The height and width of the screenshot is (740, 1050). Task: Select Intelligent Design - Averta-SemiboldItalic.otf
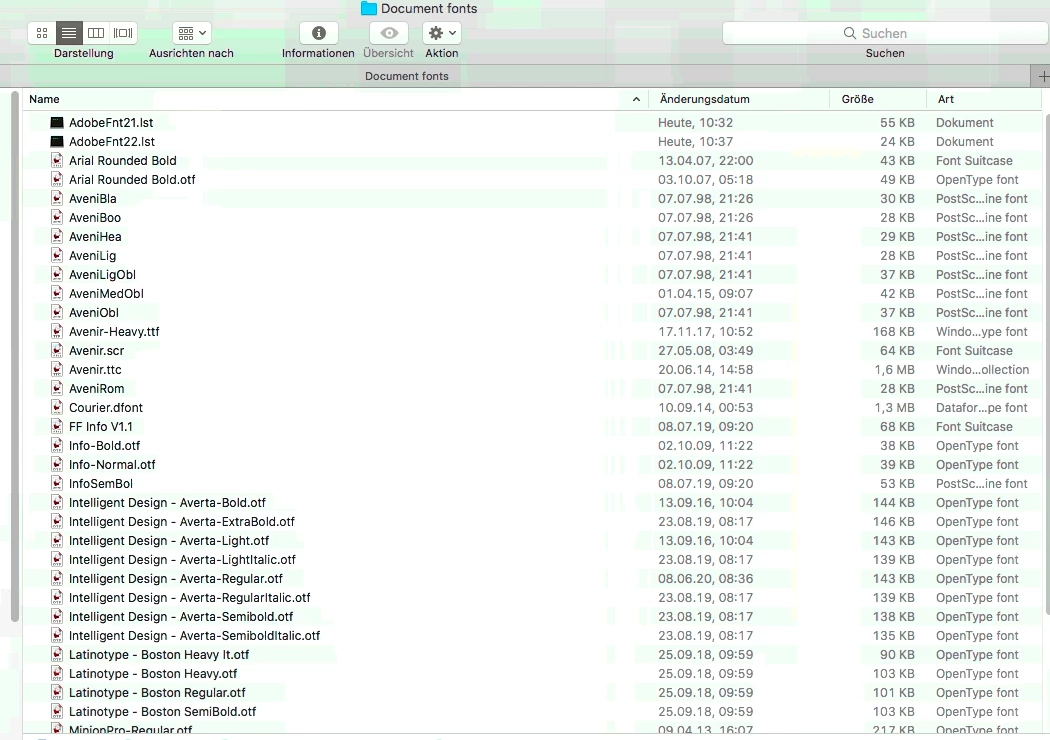click(x=194, y=636)
